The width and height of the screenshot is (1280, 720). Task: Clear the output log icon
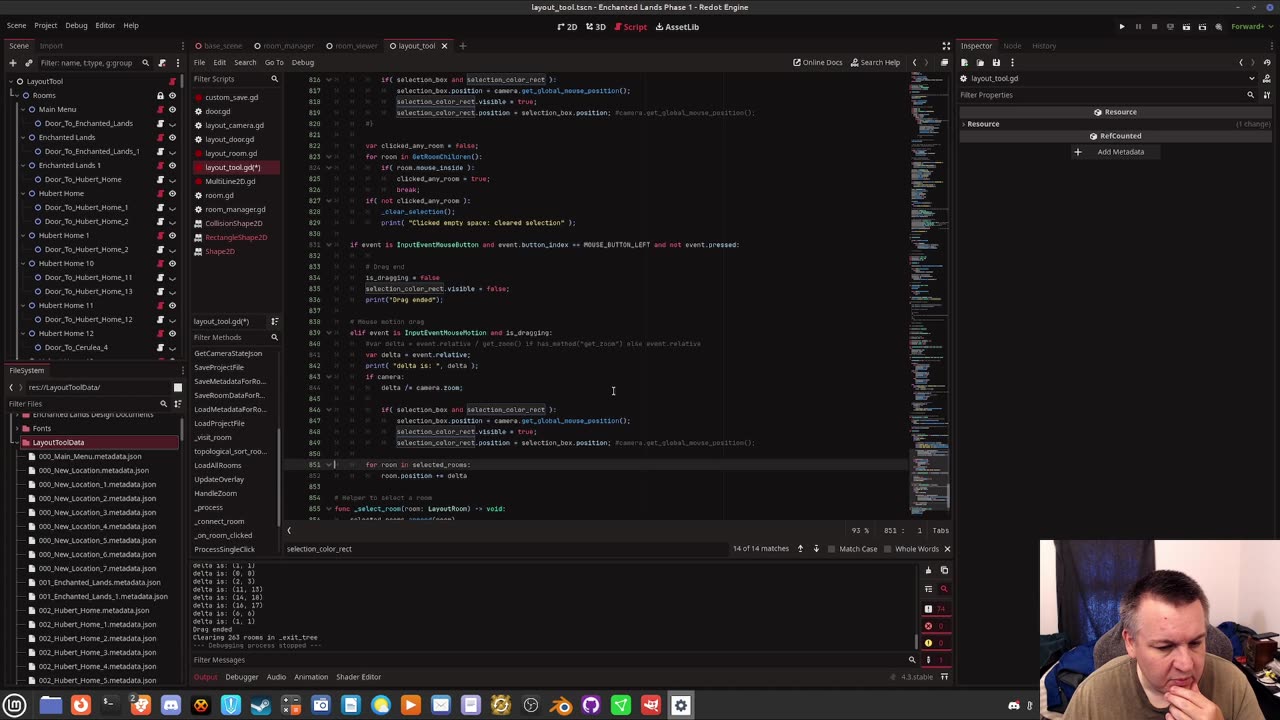928,571
